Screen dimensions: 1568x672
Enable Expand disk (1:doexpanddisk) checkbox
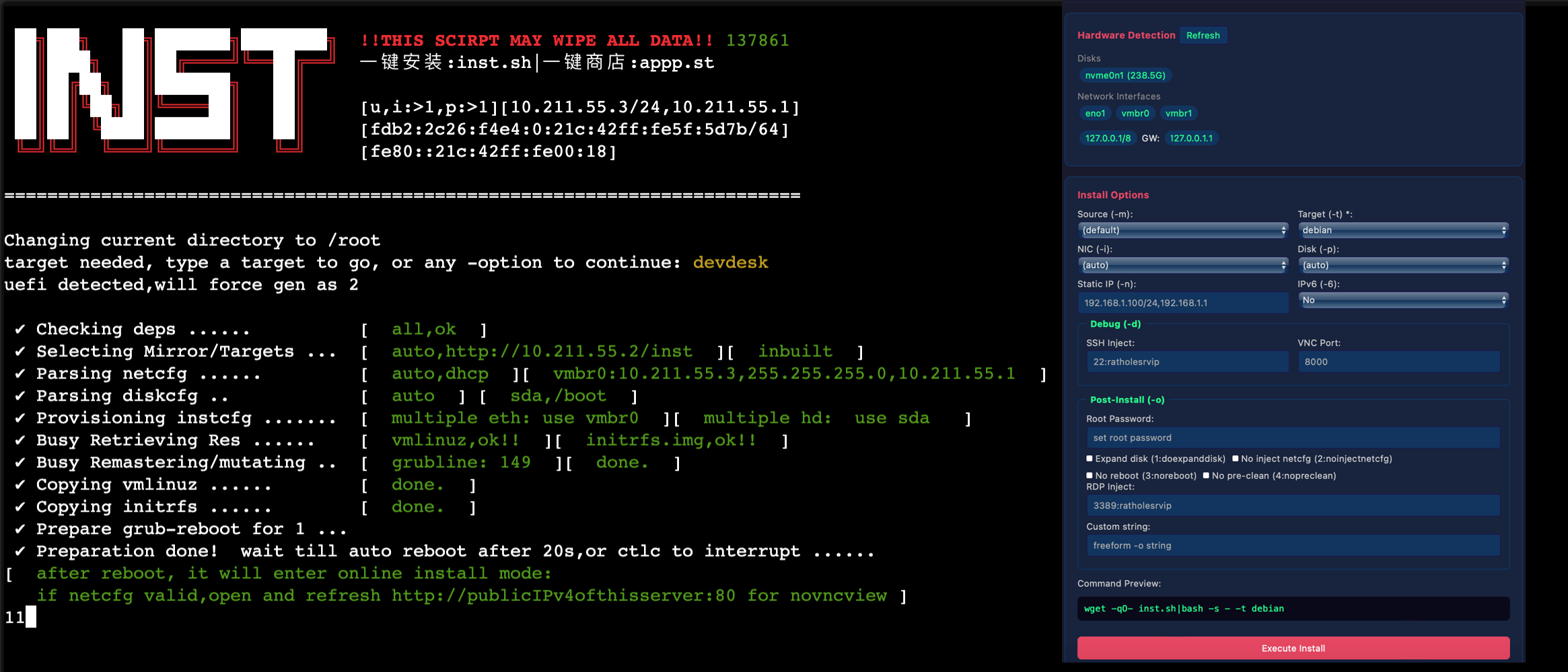coord(1090,459)
